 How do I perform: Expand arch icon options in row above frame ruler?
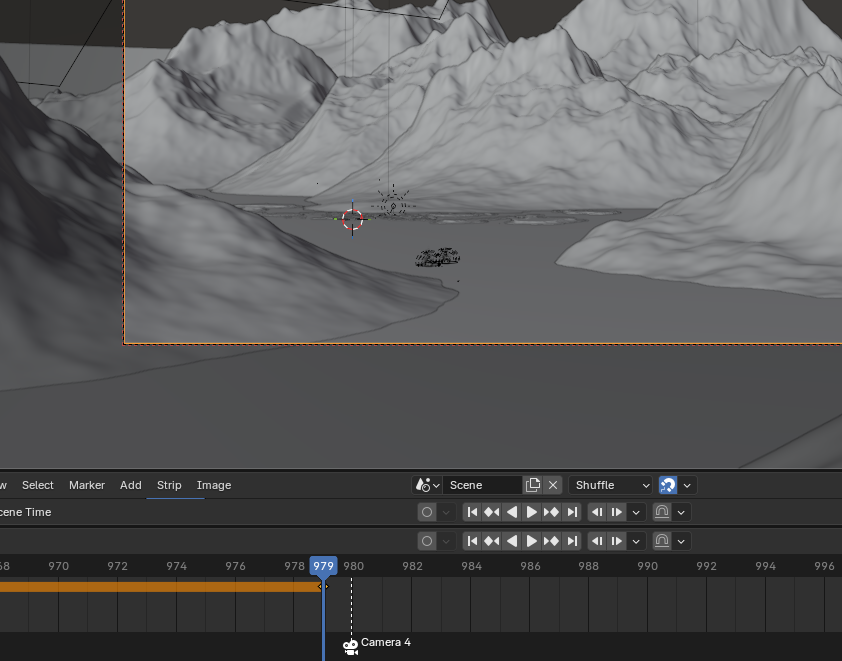681,541
